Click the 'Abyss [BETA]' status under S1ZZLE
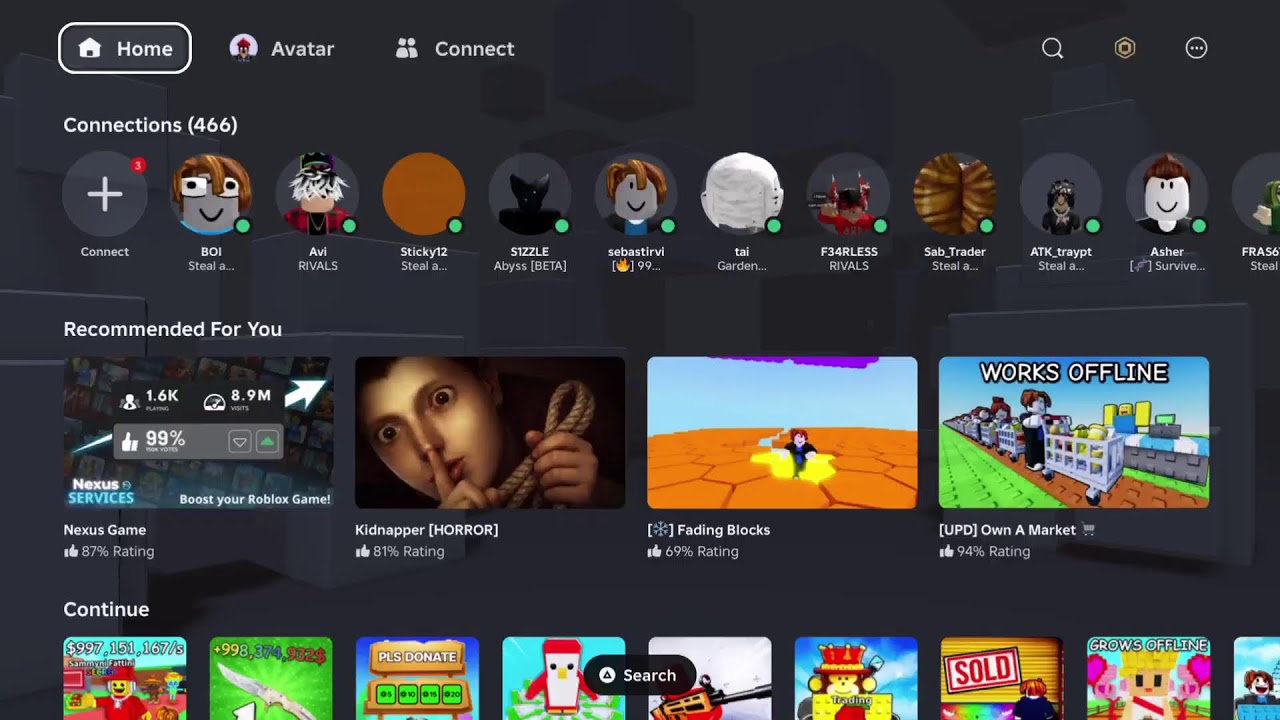 click(x=530, y=266)
